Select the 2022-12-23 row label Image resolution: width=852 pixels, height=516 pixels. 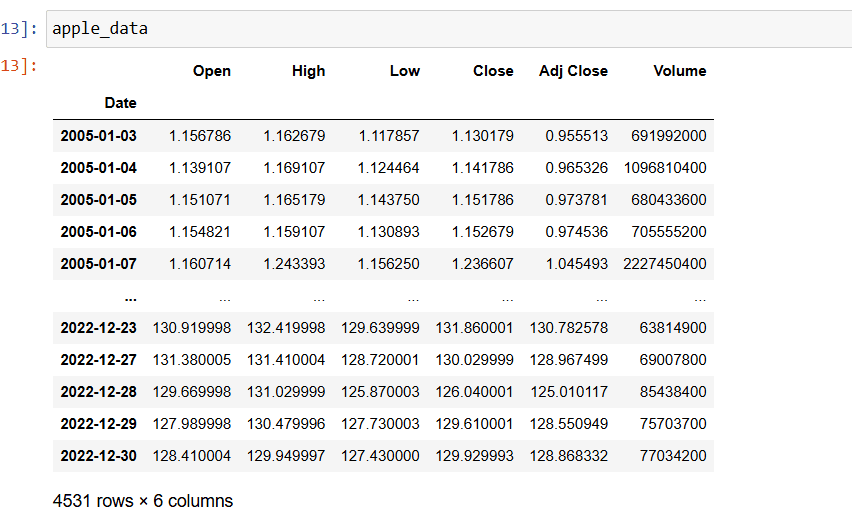(x=98, y=328)
